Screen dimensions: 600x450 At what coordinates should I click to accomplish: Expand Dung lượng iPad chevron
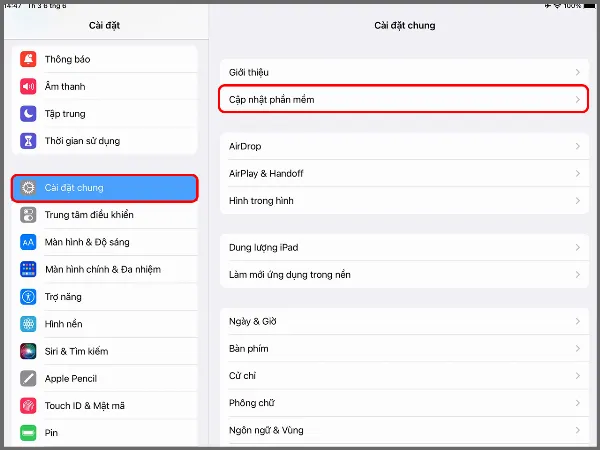coord(577,248)
